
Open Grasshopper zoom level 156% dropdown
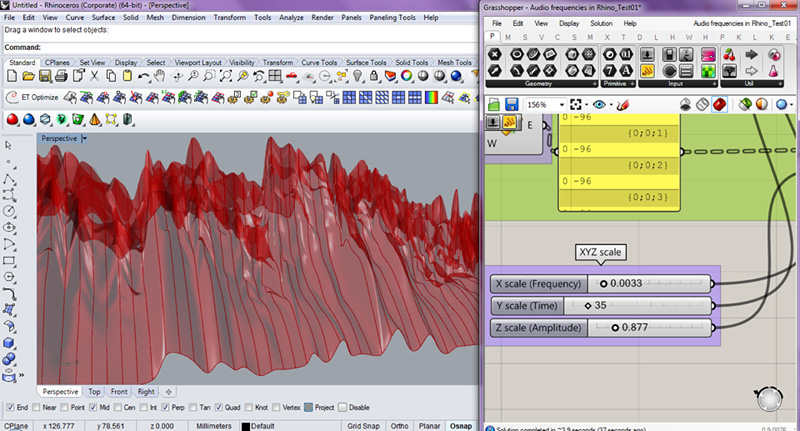(x=562, y=105)
